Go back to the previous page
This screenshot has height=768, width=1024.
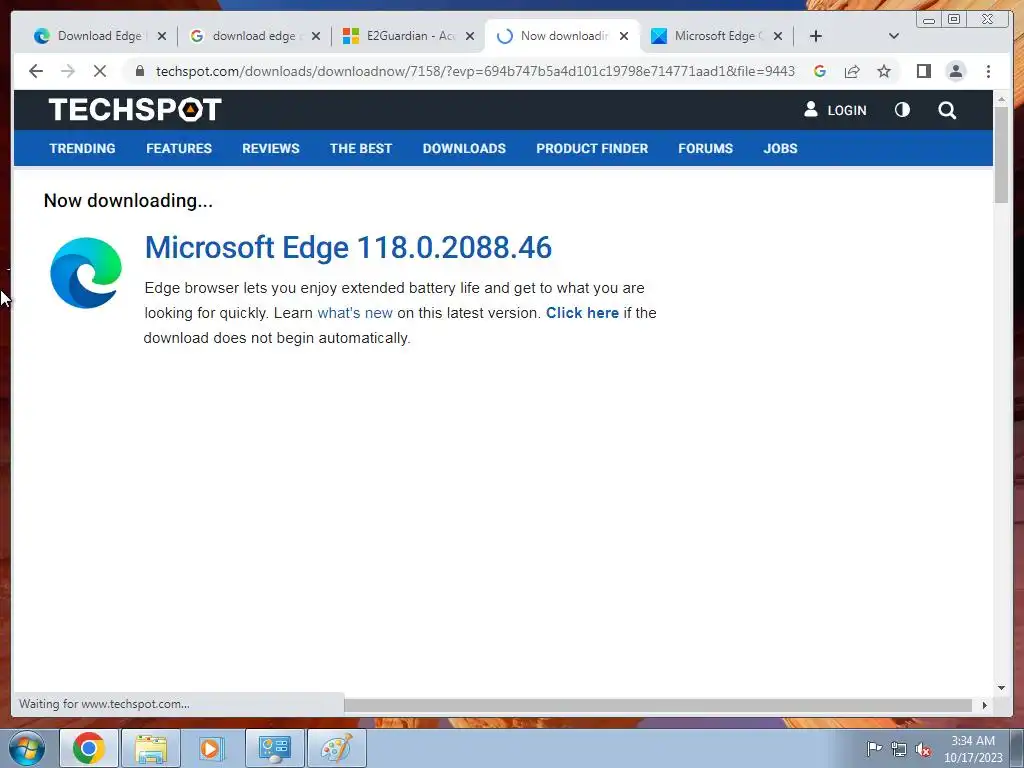(36, 71)
